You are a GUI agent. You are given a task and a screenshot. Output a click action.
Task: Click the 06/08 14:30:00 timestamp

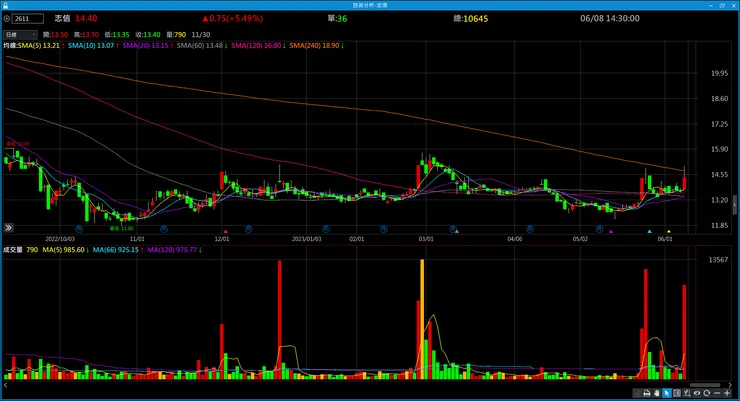(x=610, y=18)
